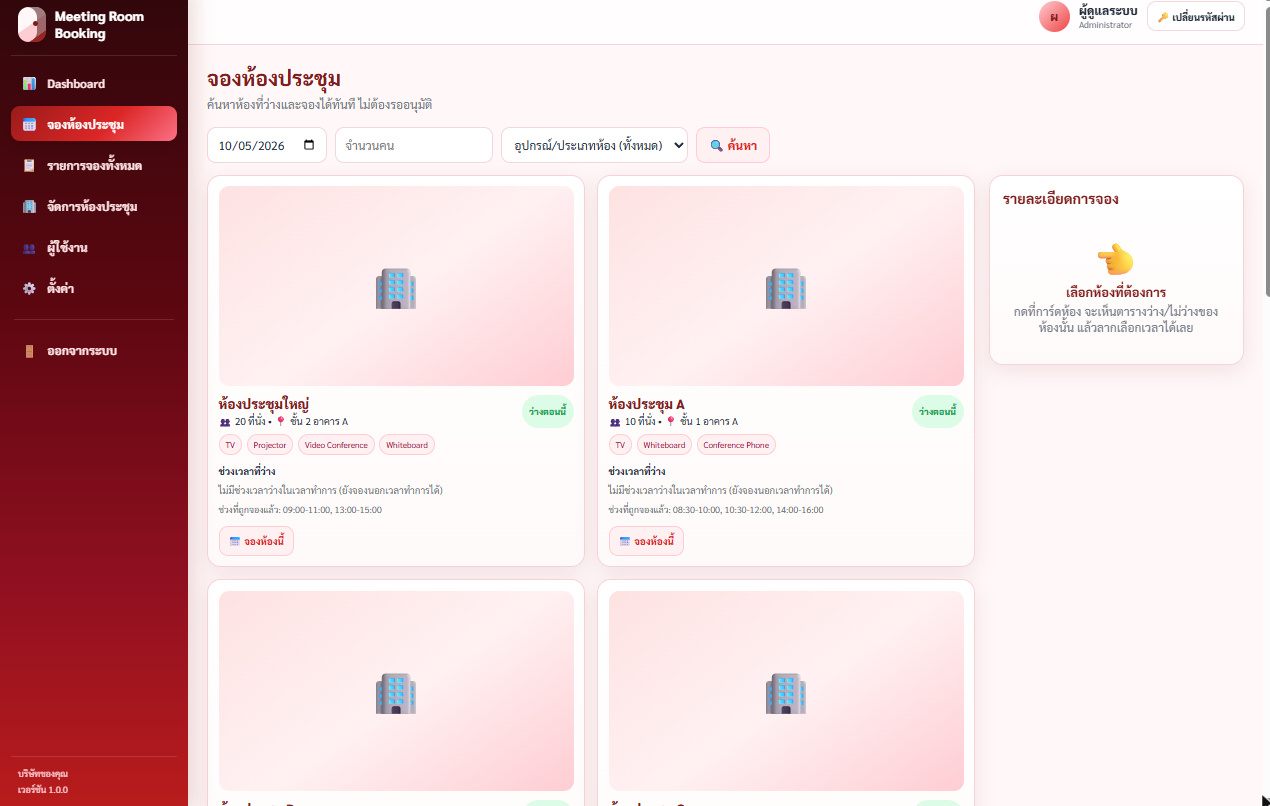The image size is (1270, 806).
Task: Click the ห้องประชุม A room title
Action: coord(647,404)
